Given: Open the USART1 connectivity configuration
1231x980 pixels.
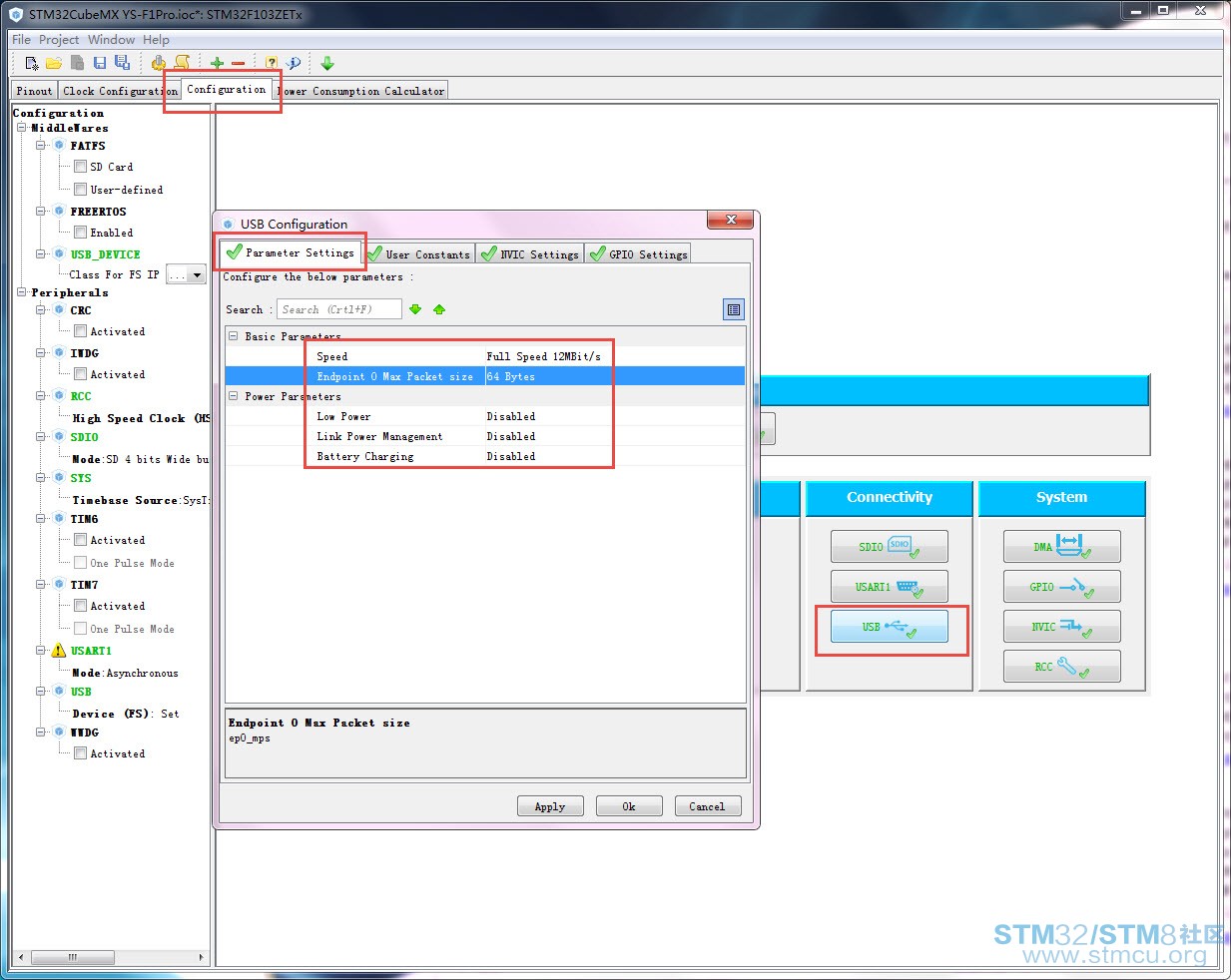Looking at the screenshot, I should click(x=890, y=587).
